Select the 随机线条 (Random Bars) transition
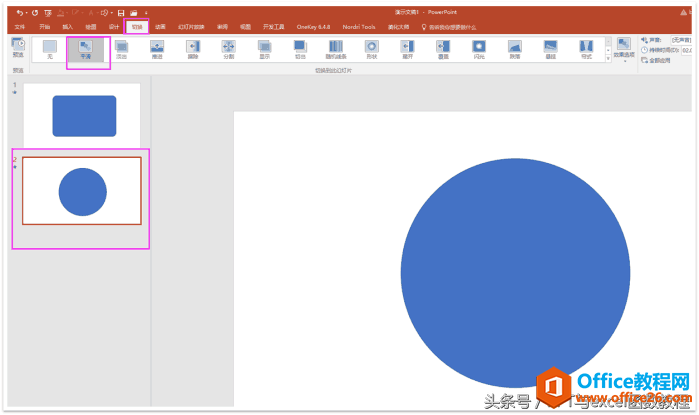 (336, 49)
